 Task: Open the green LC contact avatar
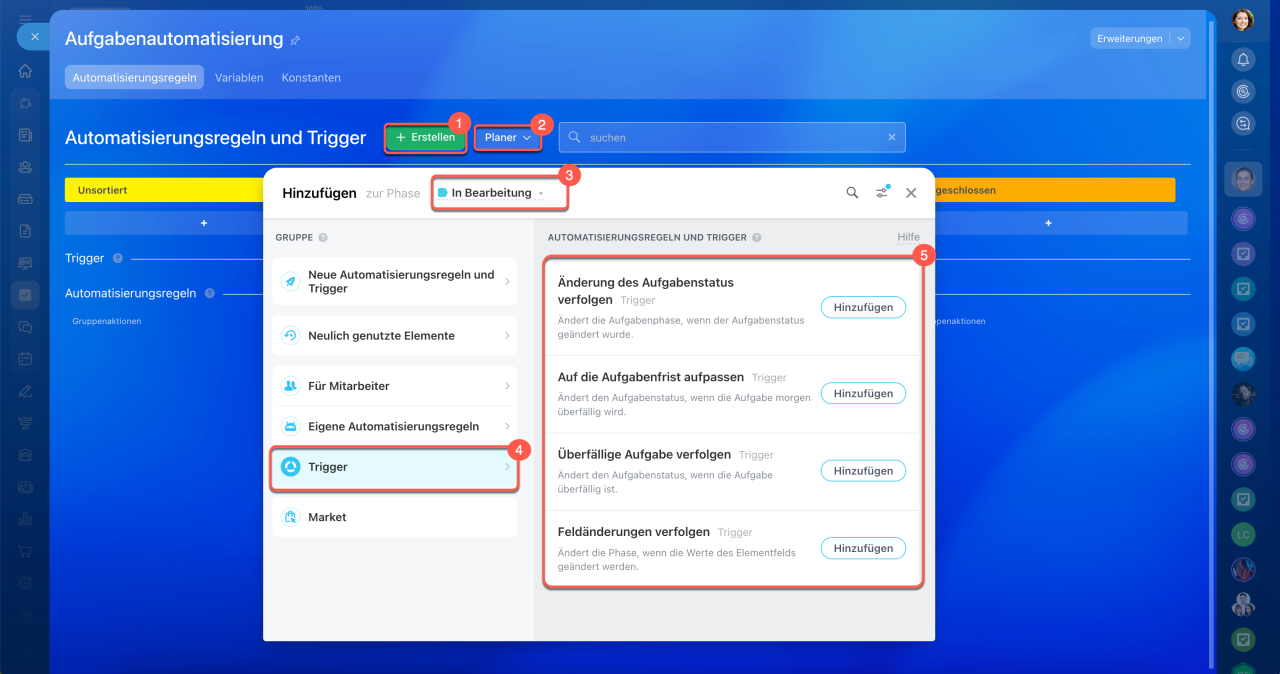click(1243, 535)
